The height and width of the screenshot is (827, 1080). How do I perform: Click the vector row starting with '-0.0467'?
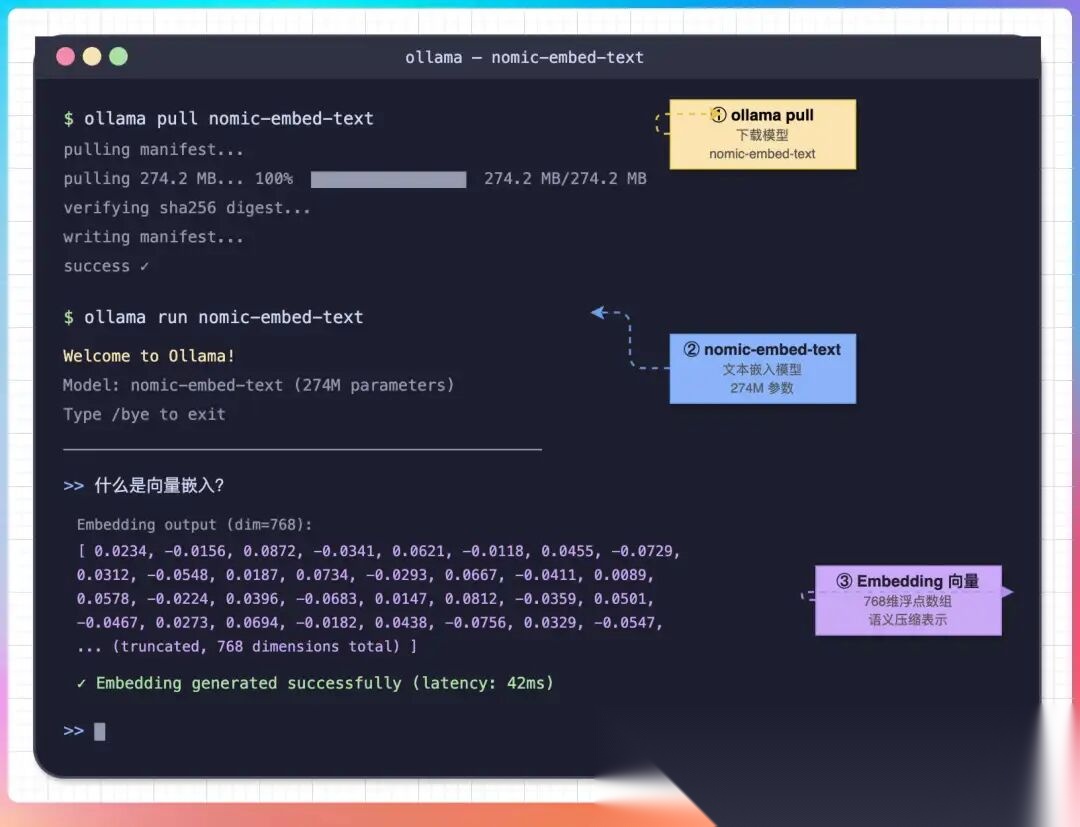tap(369, 623)
